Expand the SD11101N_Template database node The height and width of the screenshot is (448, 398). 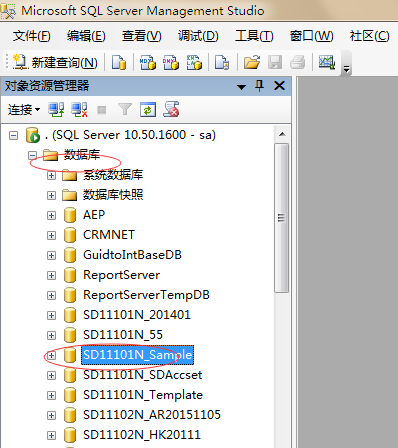click(x=51, y=395)
